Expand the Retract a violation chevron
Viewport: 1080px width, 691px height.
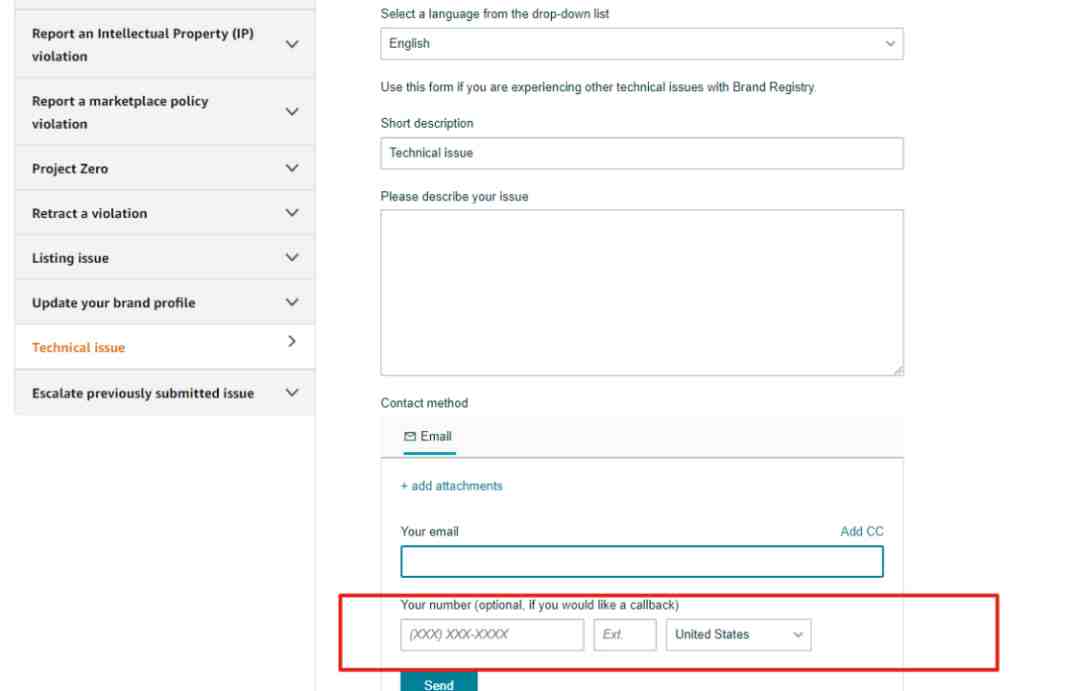point(292,213)
